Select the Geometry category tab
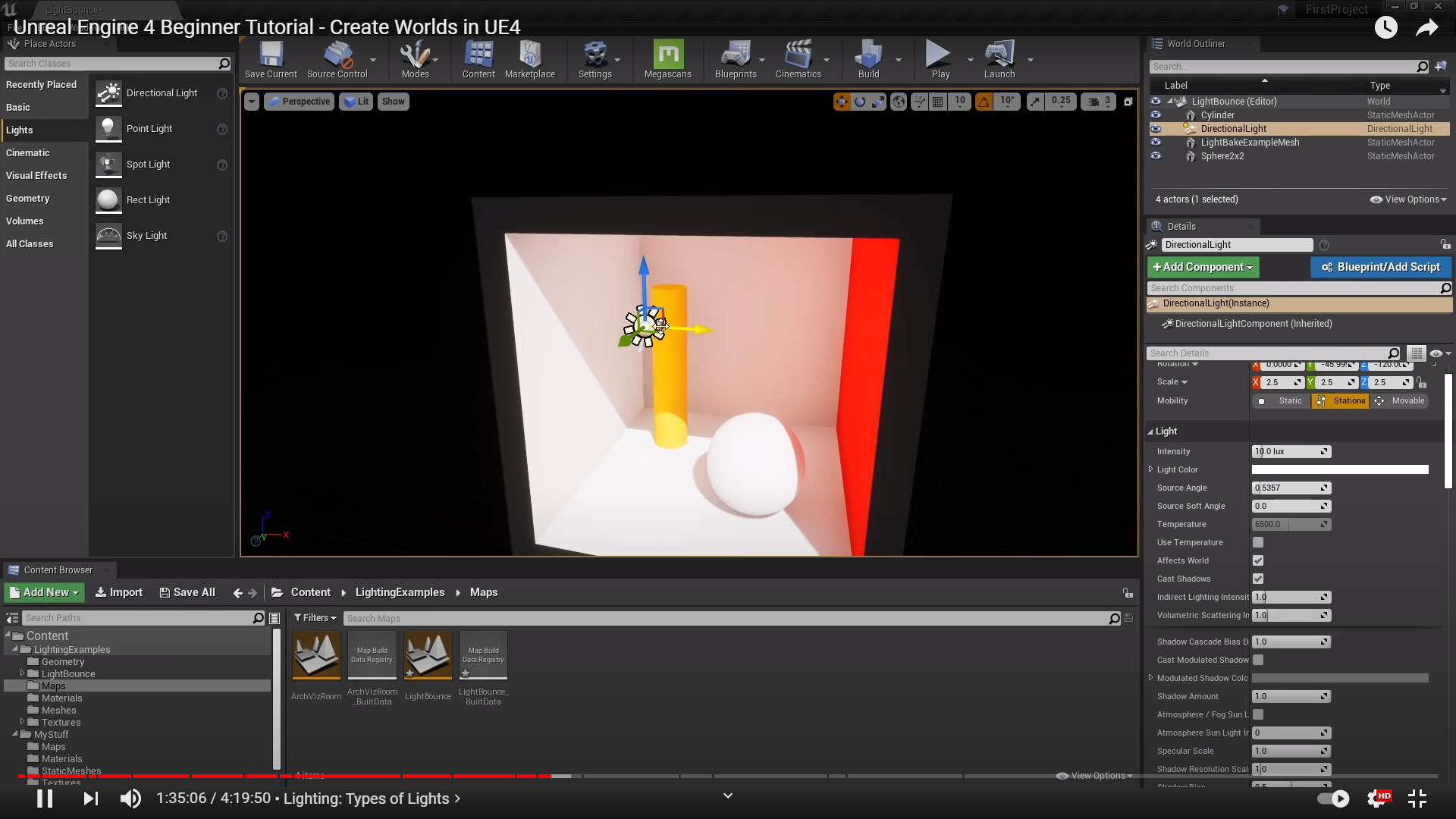Viewport: 1456px width, 819px height. pyautogui.click(x=28, y=199)
